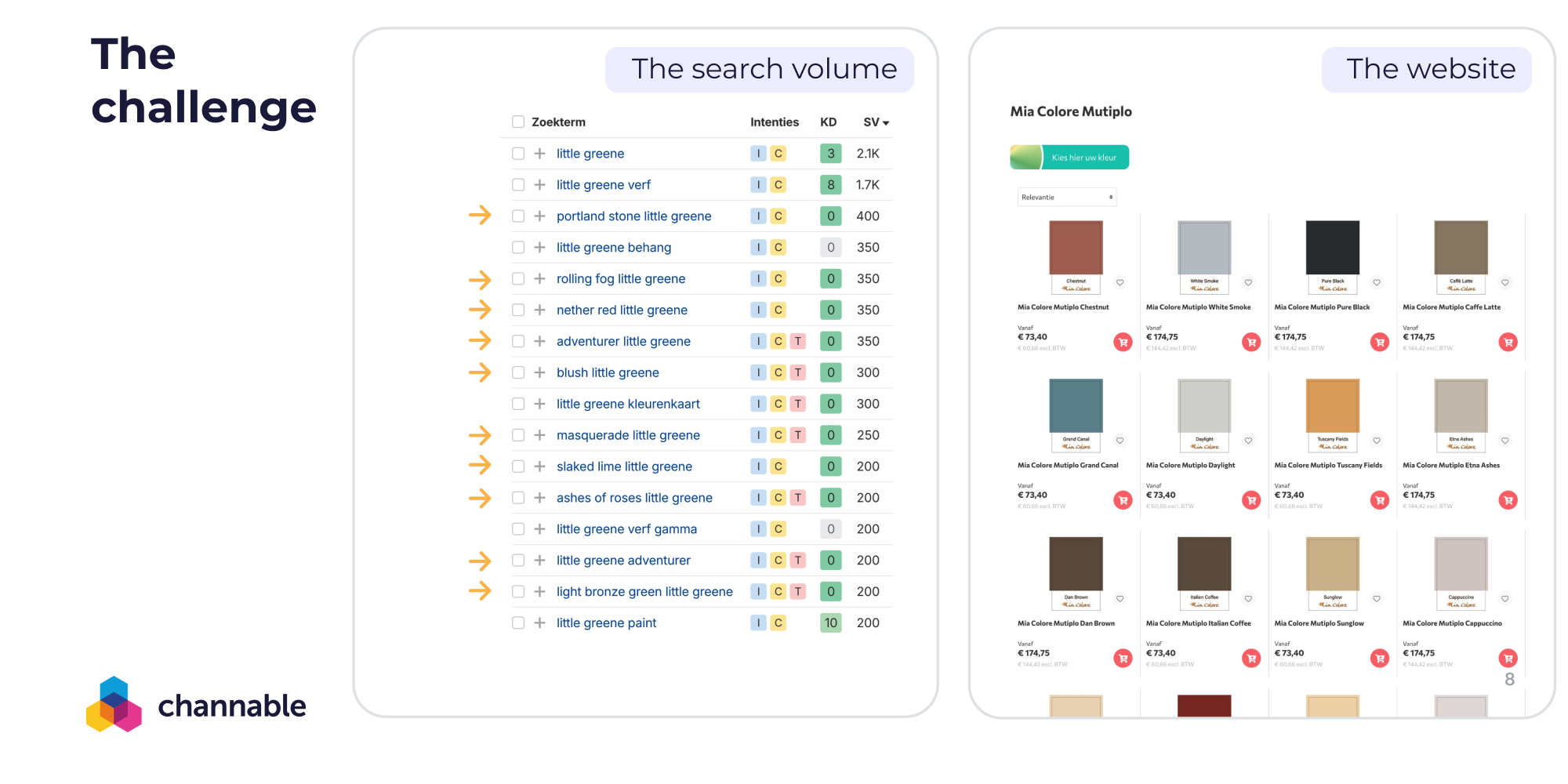The height and width of the screenshot is (784, 1568).
Task: Add Cappuccino paint to cart
Action: (x=1508, y=659)
